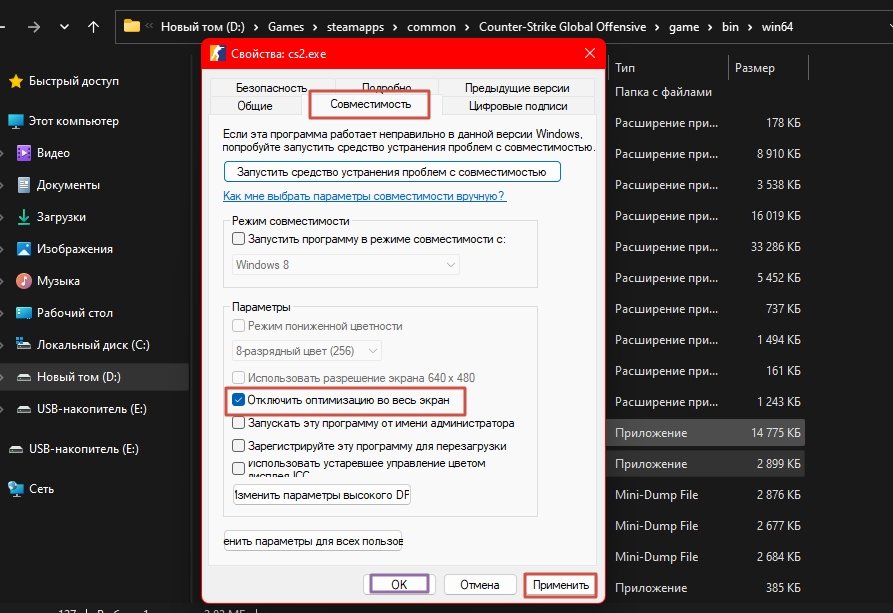This screenshot has width=893, height=613.
Task: Expand chevron after Новый том (D:) breadcrumb
Action: (256, 27)
